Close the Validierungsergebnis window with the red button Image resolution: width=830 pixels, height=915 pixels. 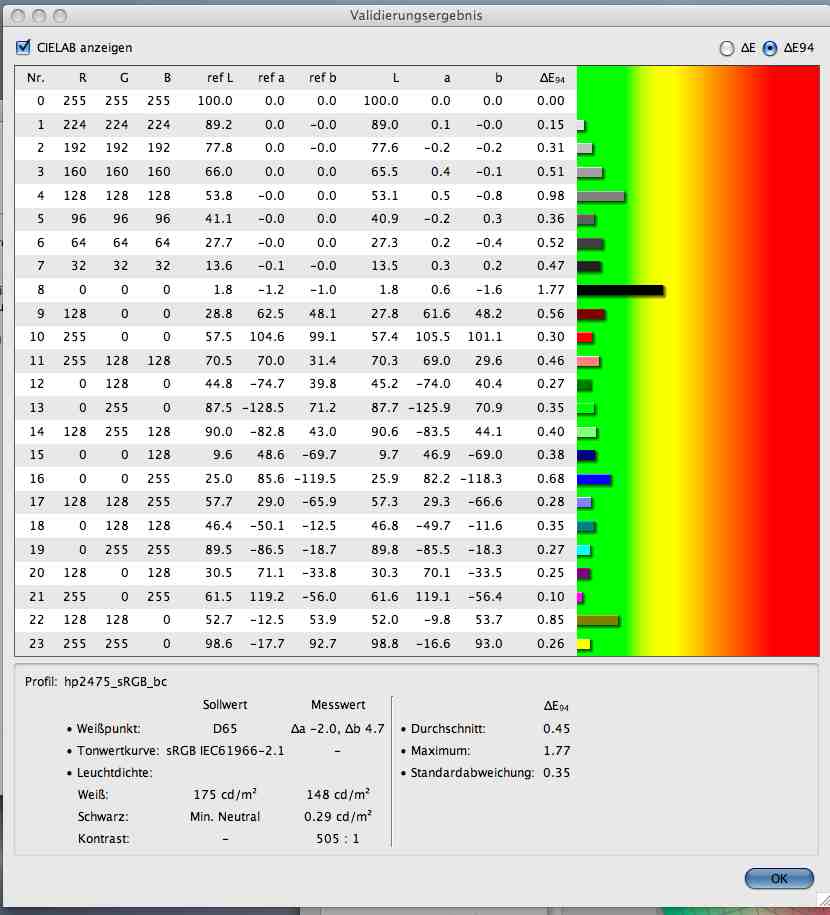(20, 16)
